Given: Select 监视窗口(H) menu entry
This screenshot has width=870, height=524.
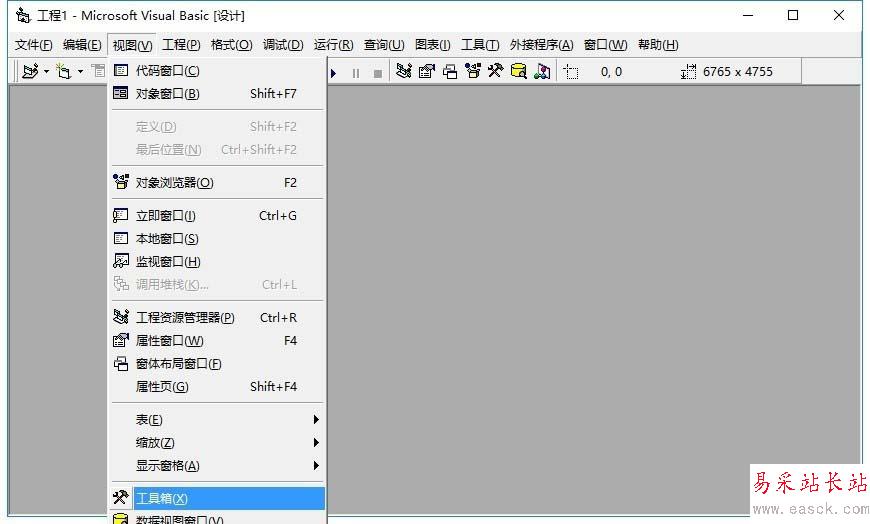Looking at the screenshot, I should click(217, 261).
